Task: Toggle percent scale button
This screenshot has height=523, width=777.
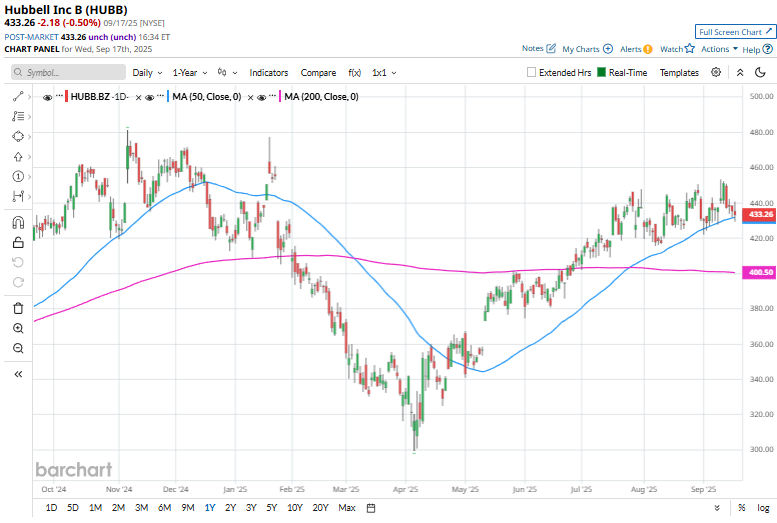Action: (x=741, y=508)
